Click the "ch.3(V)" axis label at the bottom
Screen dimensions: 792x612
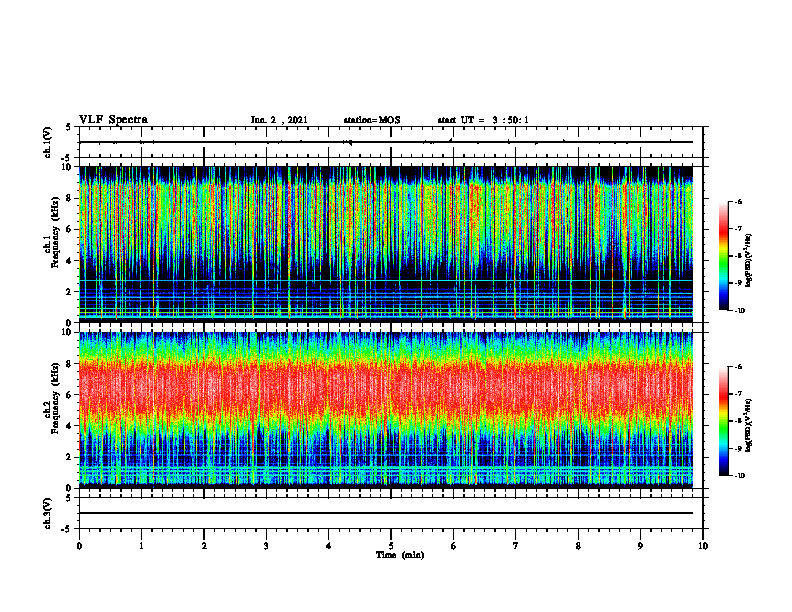click(47, 513)
